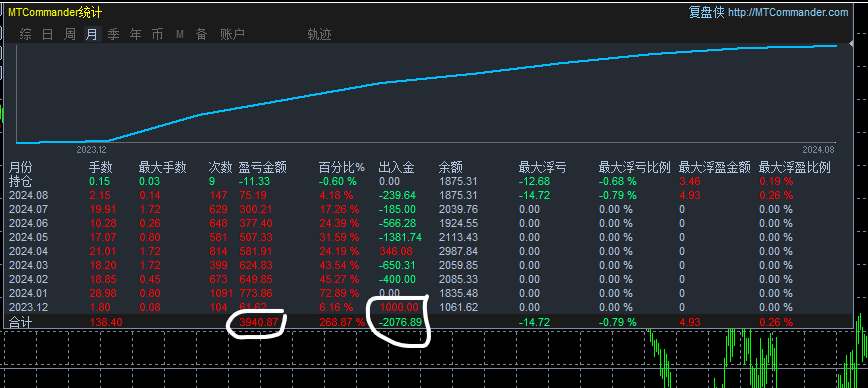
Task: Switch to the 综 summary tab
Action: [x=25, y=34]
